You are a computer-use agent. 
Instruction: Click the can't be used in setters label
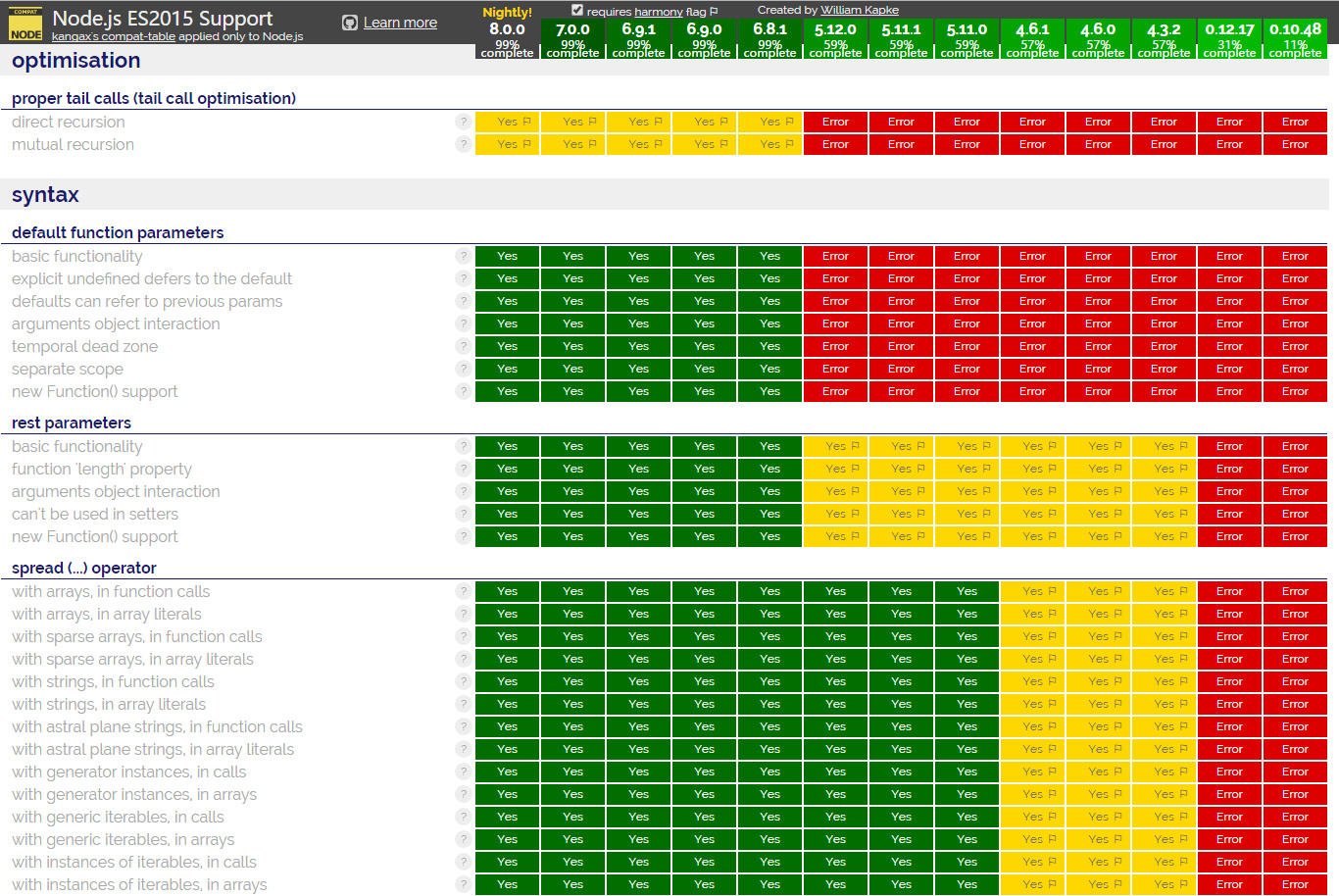(x=95, y=514)
